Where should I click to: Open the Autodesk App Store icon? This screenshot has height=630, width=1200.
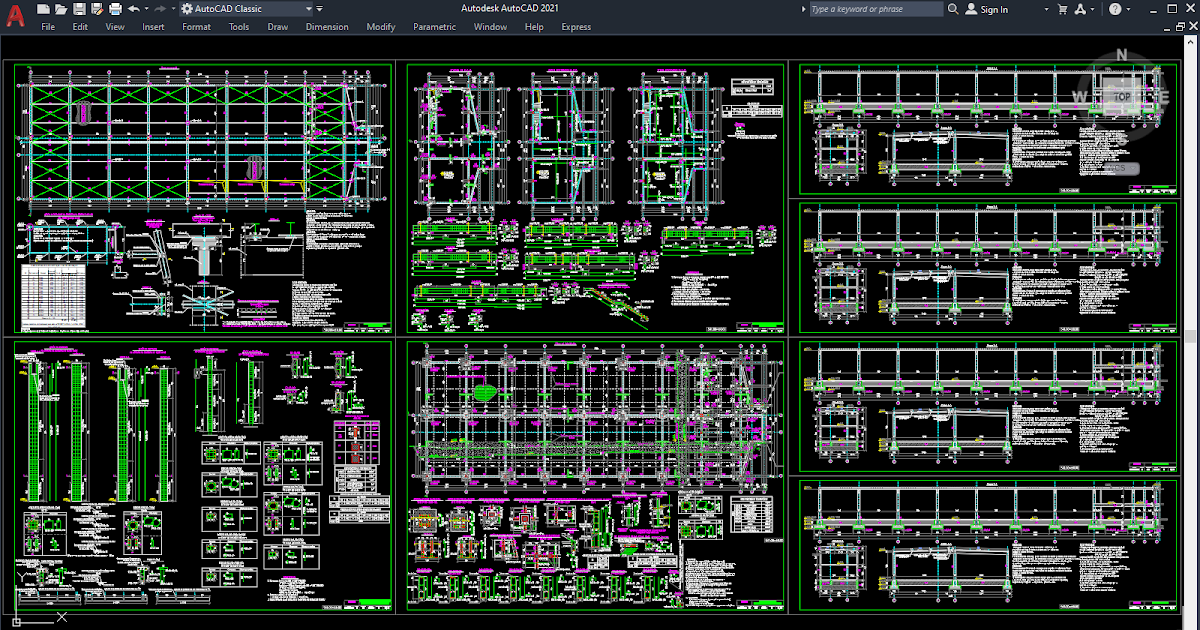click(1080, 9)
